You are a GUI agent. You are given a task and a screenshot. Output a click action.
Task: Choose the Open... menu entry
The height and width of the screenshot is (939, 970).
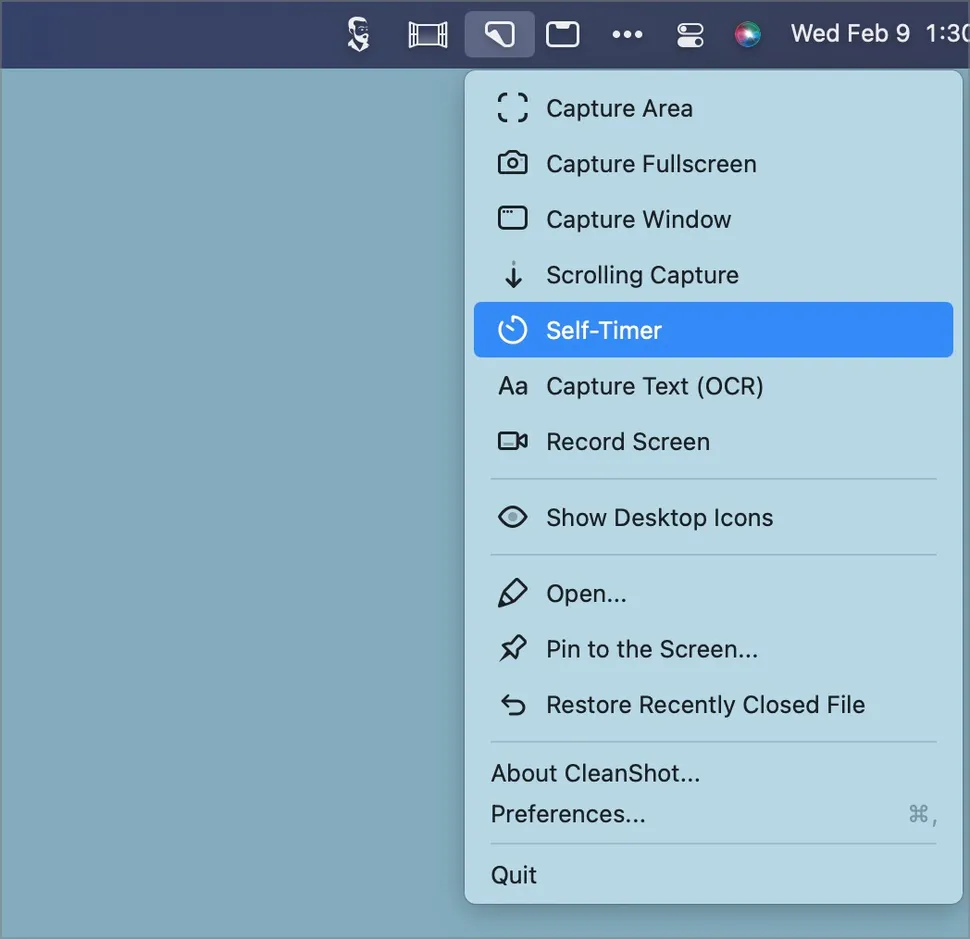tap(586, 594)
